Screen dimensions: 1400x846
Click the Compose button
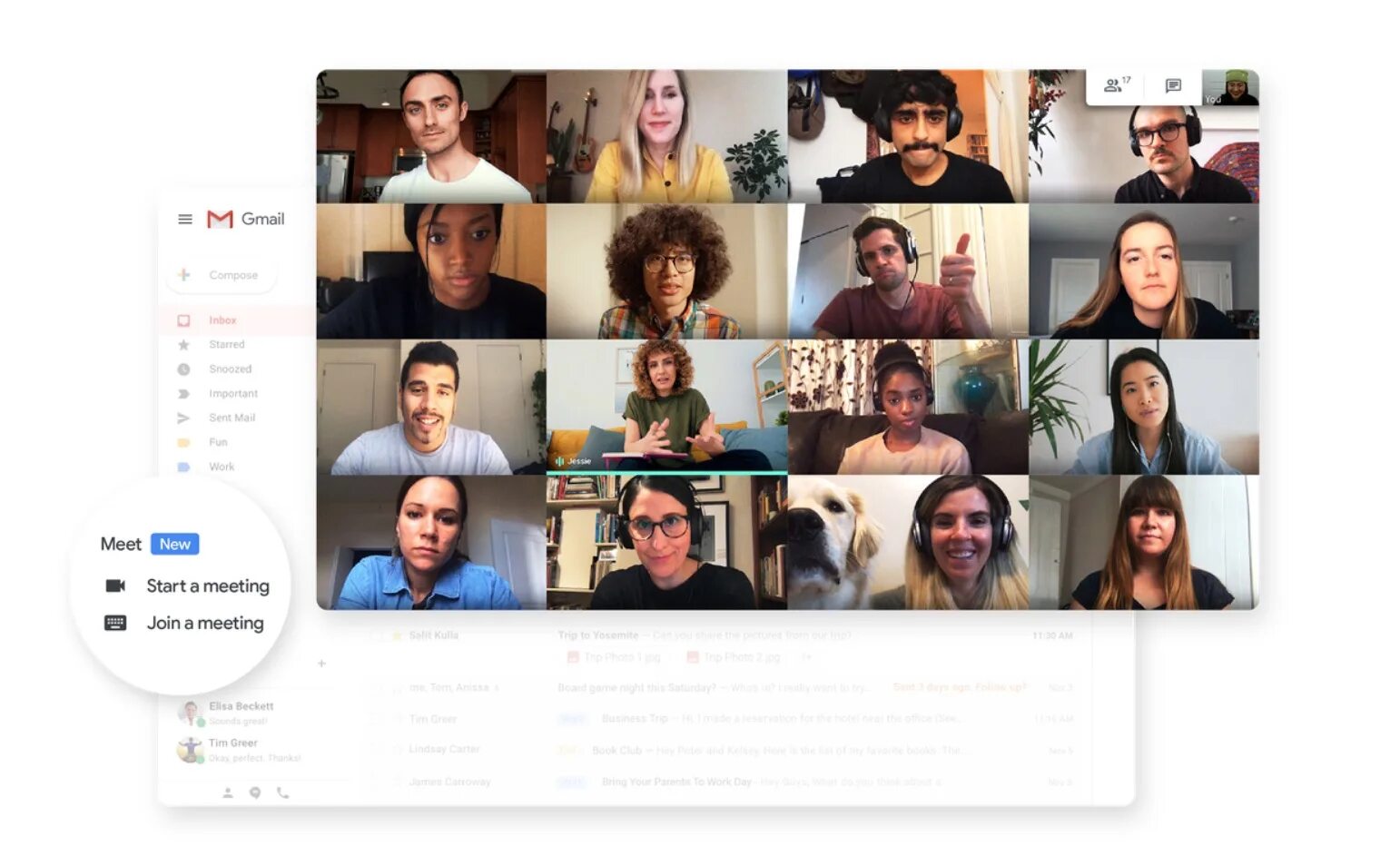point(222,275)
